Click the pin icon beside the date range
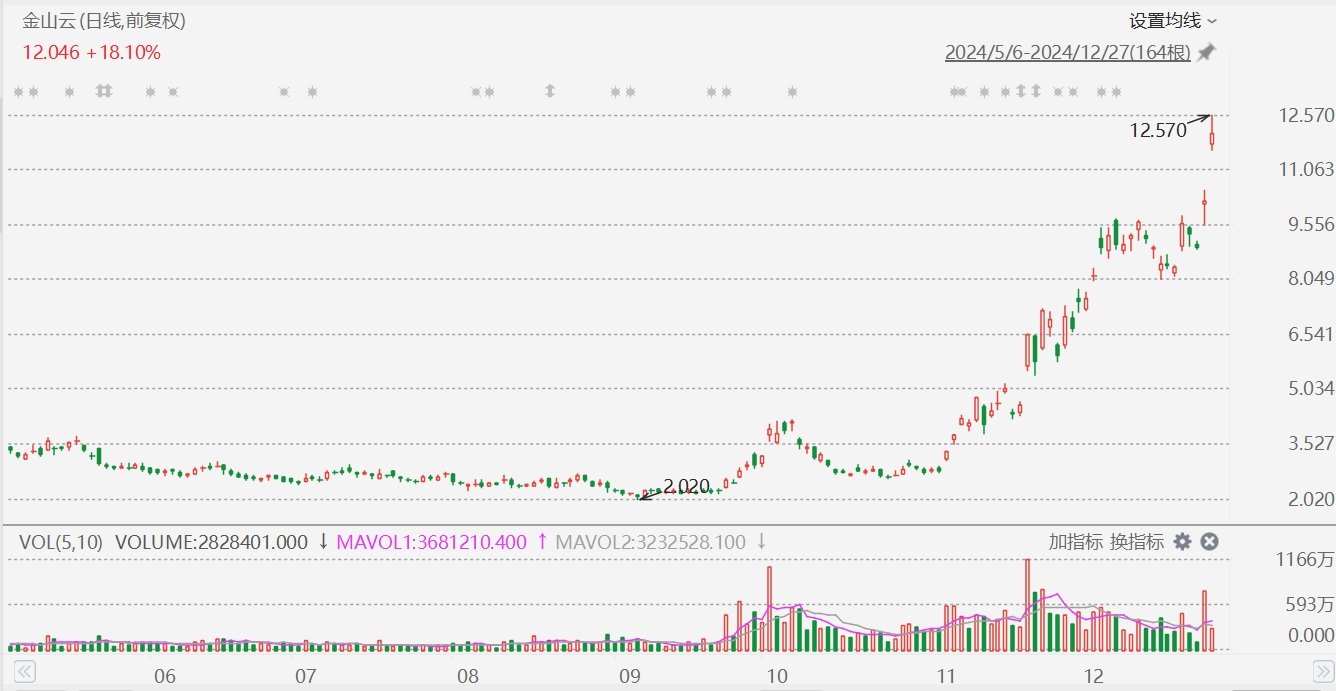This screenshot has width=1336, height=691. pos(1207,52)
